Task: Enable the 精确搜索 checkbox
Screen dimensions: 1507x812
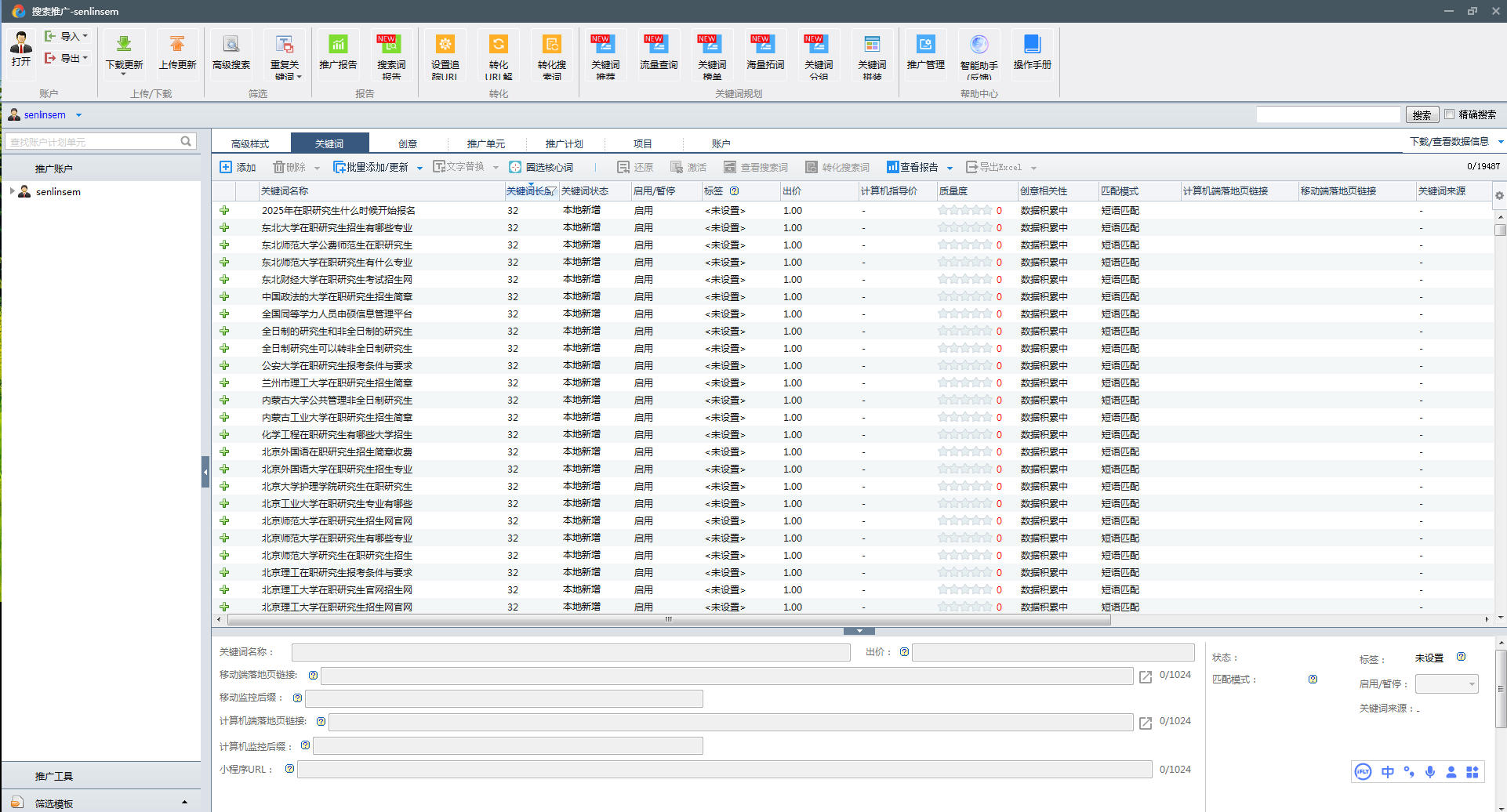Action: 1450,114
